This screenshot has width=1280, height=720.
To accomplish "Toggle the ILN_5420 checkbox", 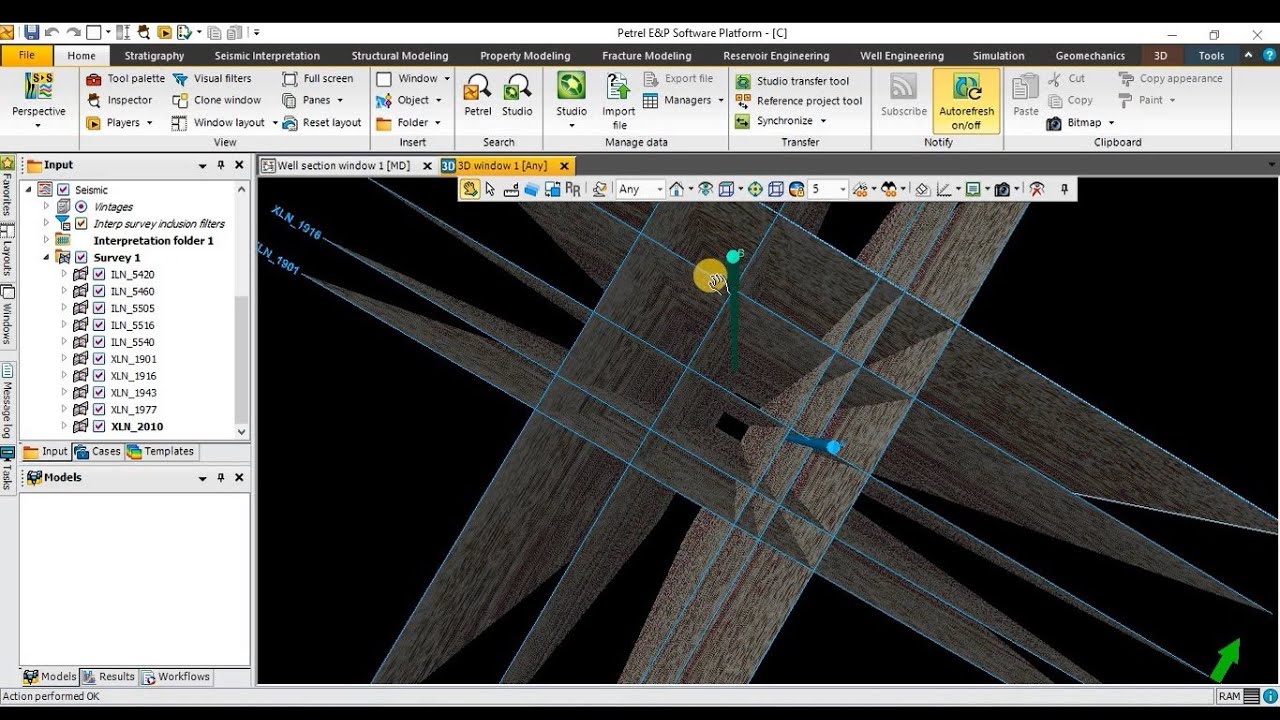I will [99, 274].
